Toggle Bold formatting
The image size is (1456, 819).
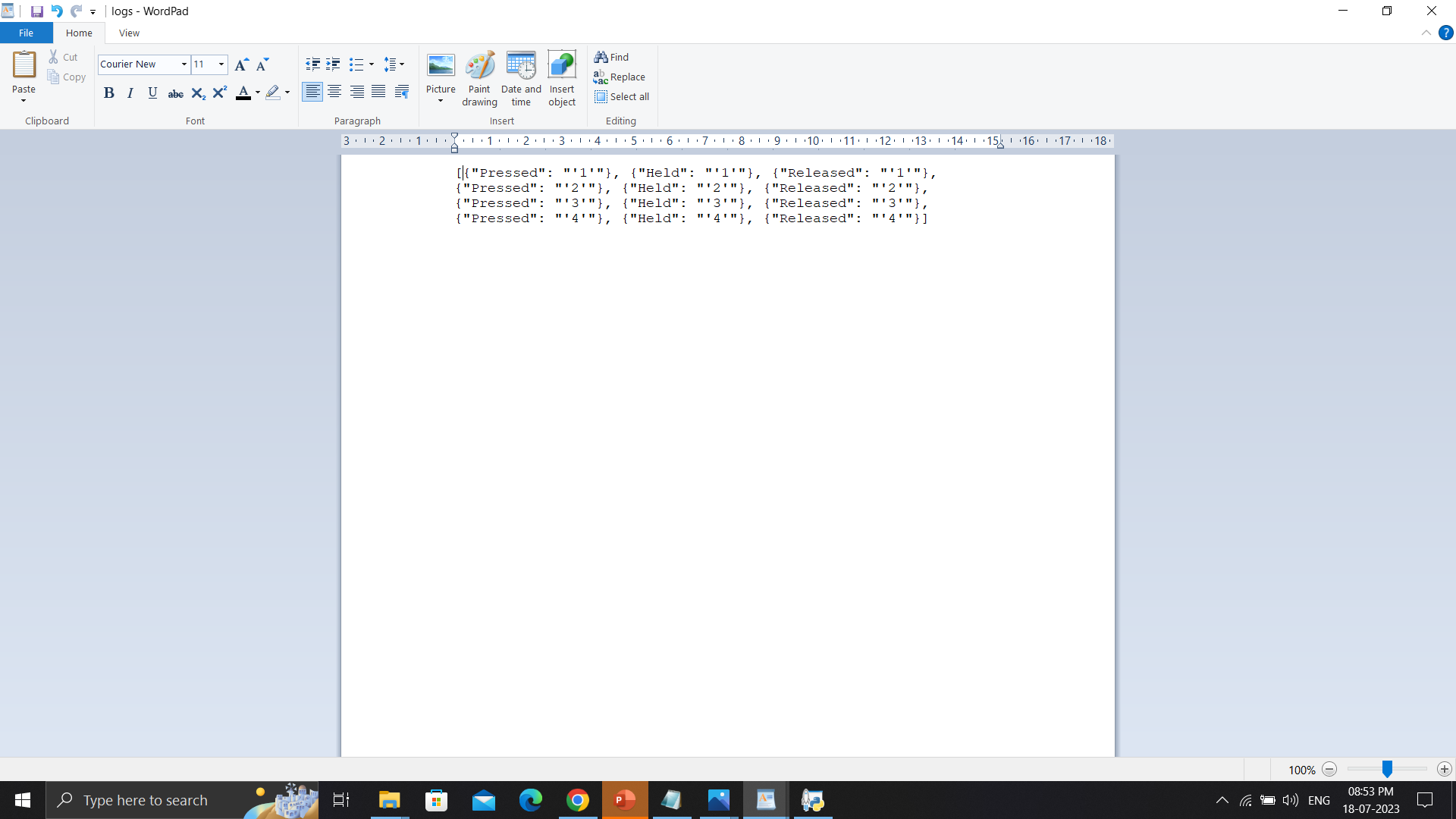[108, 93]
